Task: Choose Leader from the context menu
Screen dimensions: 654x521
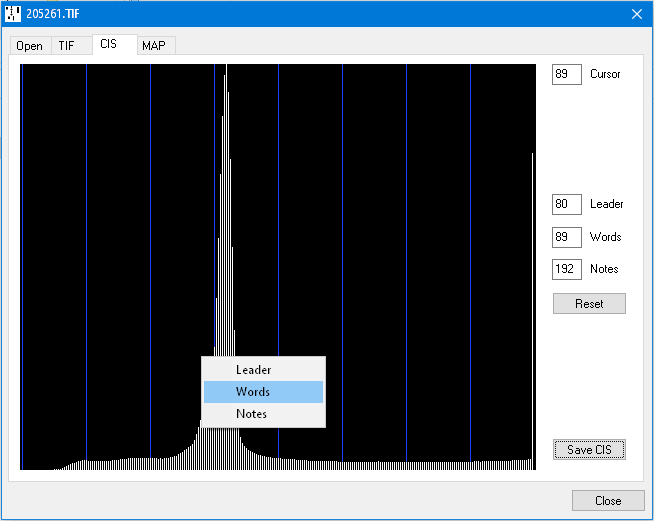Action: 253,370
